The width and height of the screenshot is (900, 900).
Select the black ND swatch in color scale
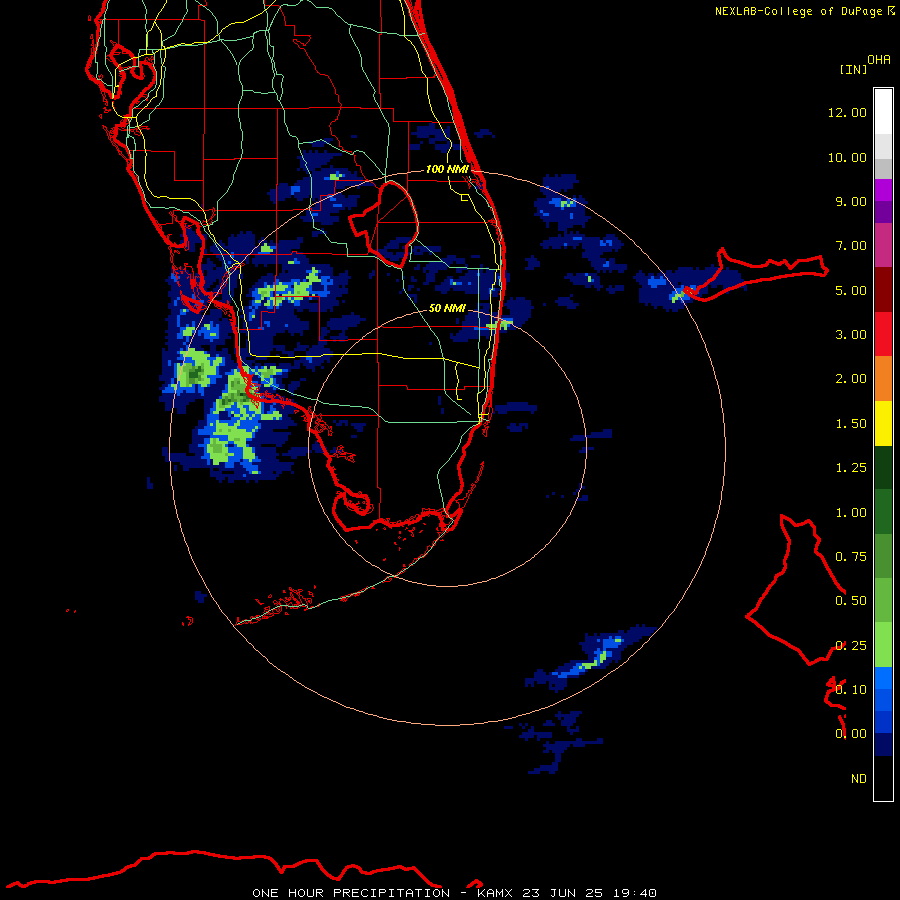coord(883,778)
